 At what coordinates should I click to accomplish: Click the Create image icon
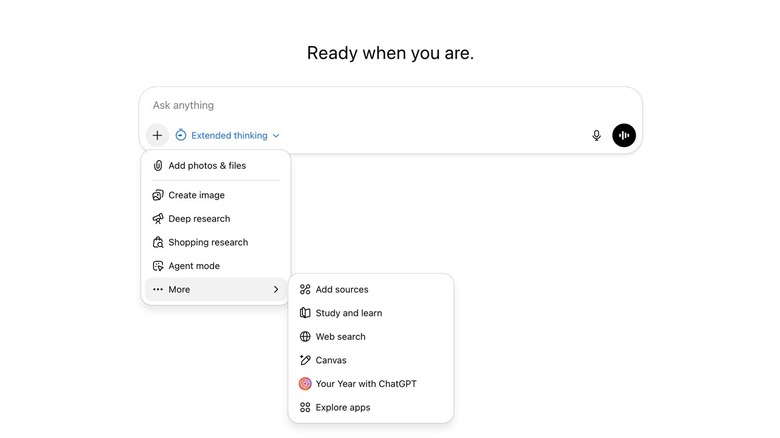pos(158,195)
